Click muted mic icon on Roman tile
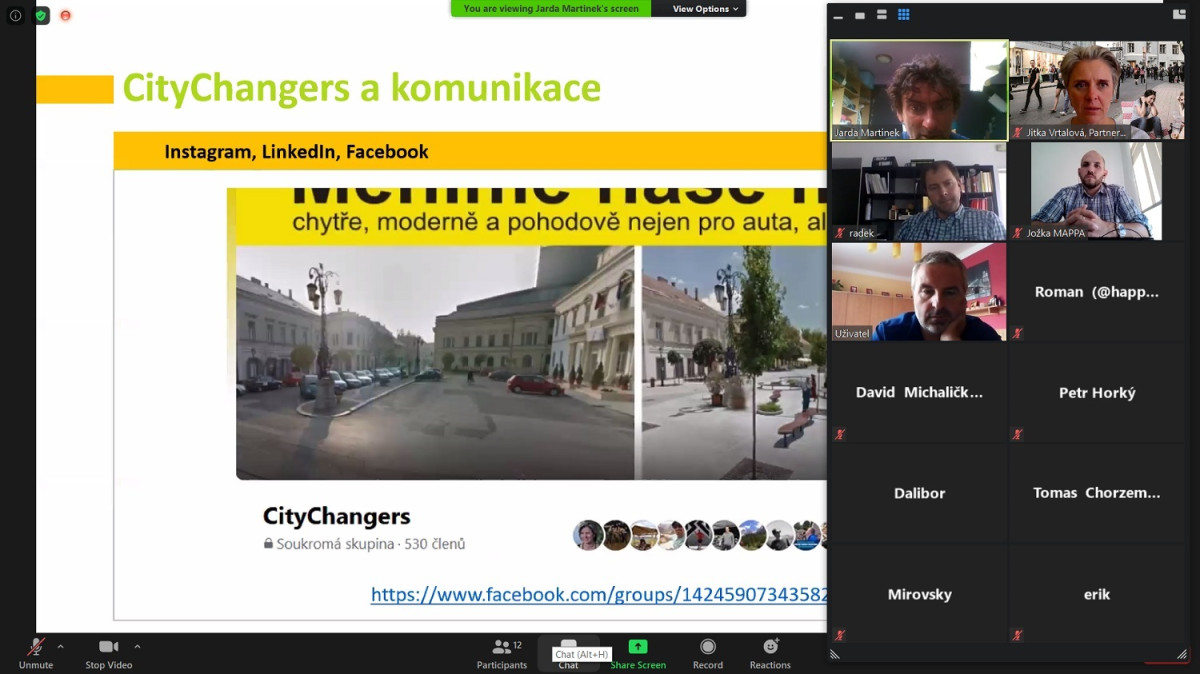 coord(1017,333)
